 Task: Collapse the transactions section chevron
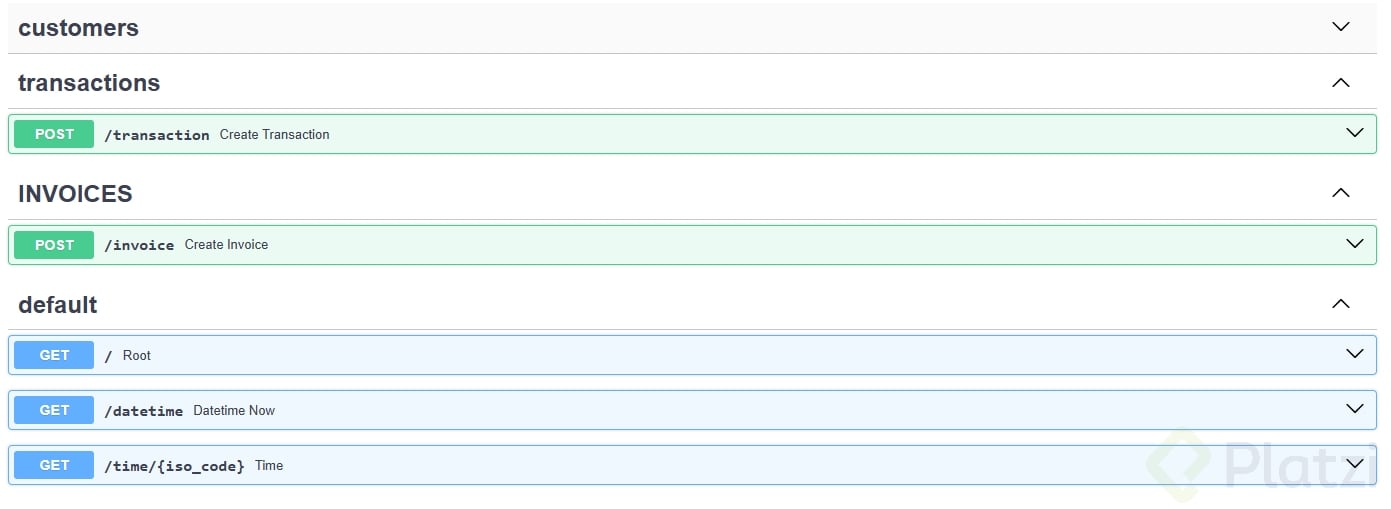point(1341,83)
